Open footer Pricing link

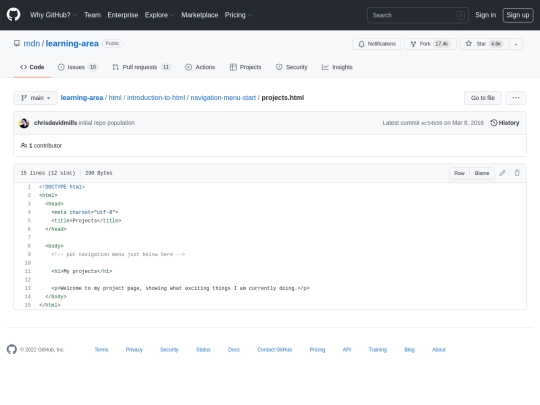[x=317, y=350]
